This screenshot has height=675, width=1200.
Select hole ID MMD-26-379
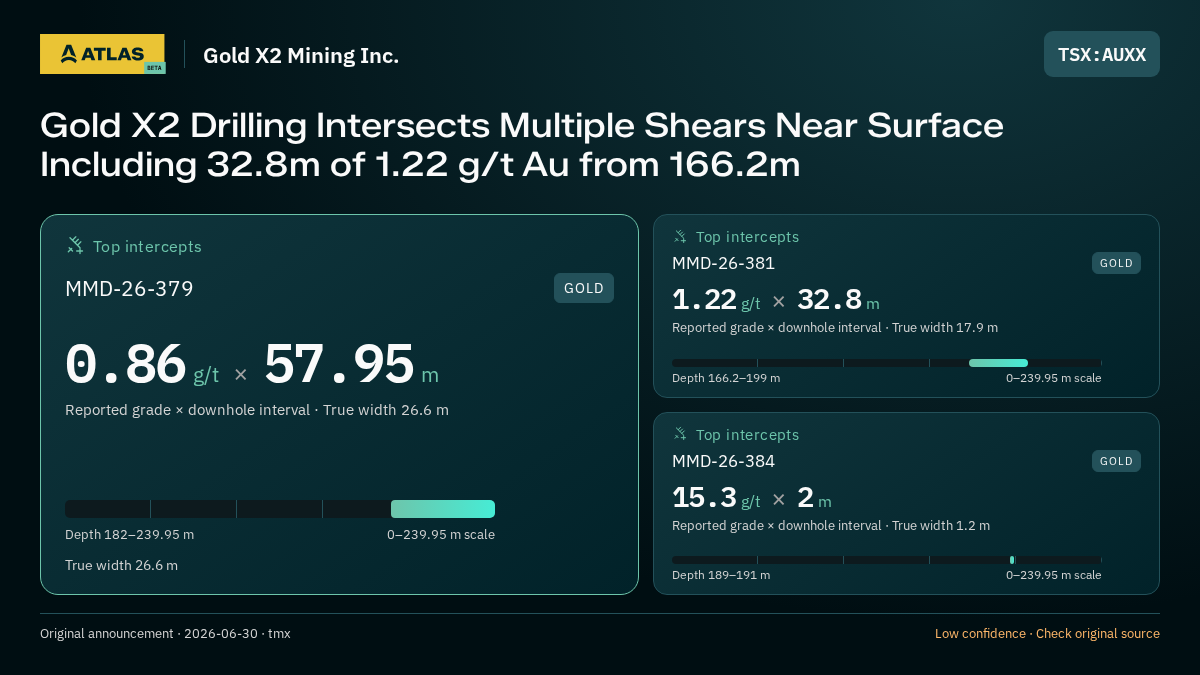pos(129,289)
